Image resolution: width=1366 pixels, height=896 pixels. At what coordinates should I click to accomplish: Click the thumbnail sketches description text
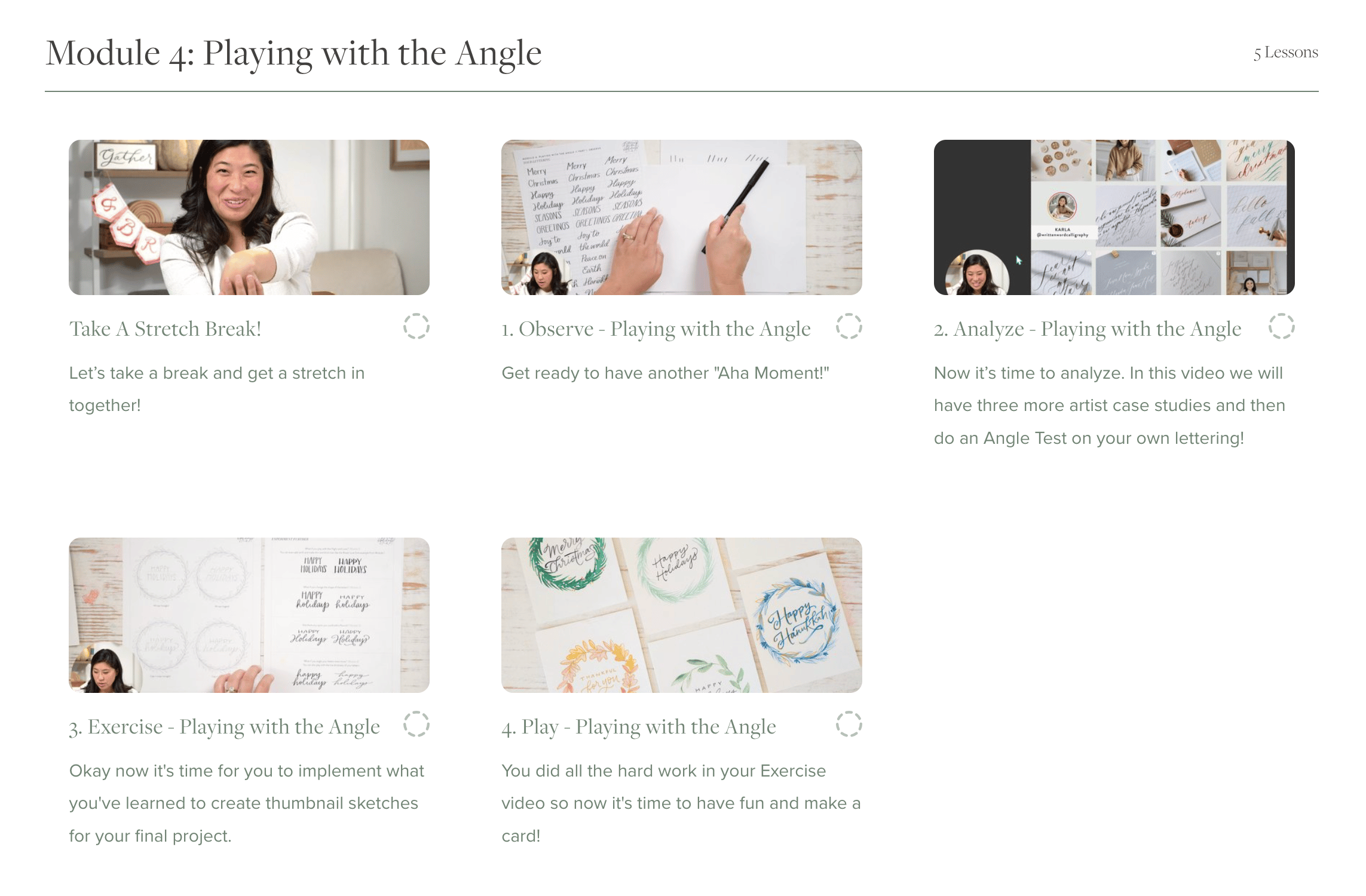click(x=247, y=803)
